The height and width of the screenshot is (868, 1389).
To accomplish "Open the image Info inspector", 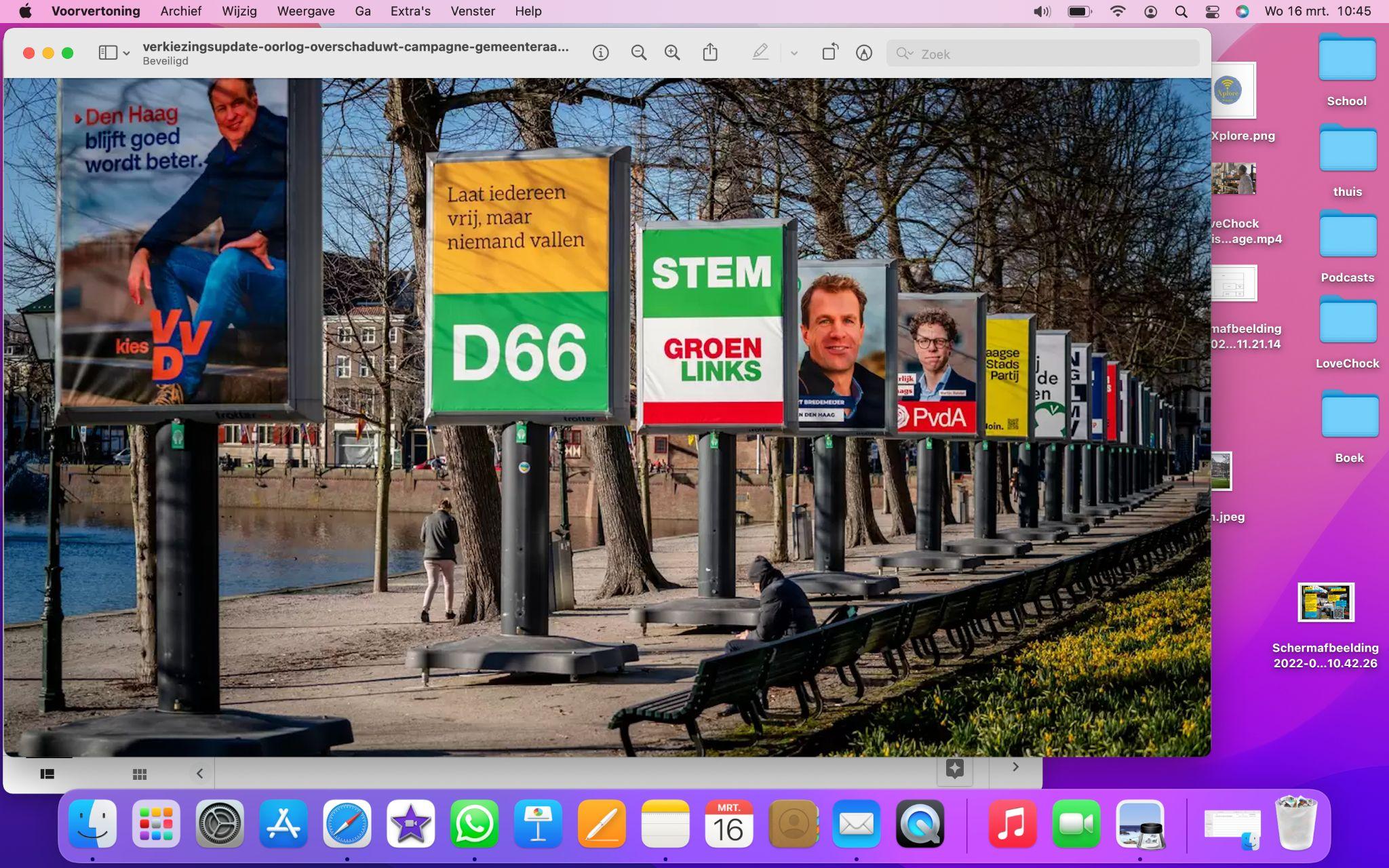I will pyautogui.click(x=600, y=53).
